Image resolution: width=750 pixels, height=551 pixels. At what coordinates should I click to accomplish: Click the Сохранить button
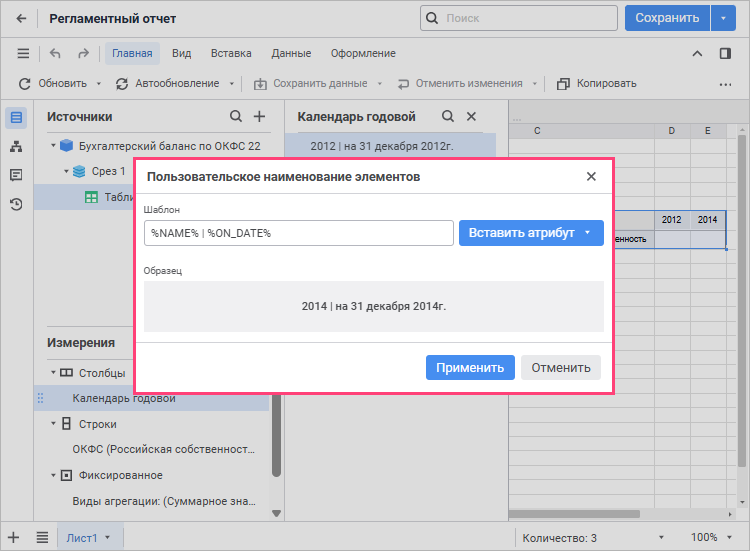tap(667, 18)
